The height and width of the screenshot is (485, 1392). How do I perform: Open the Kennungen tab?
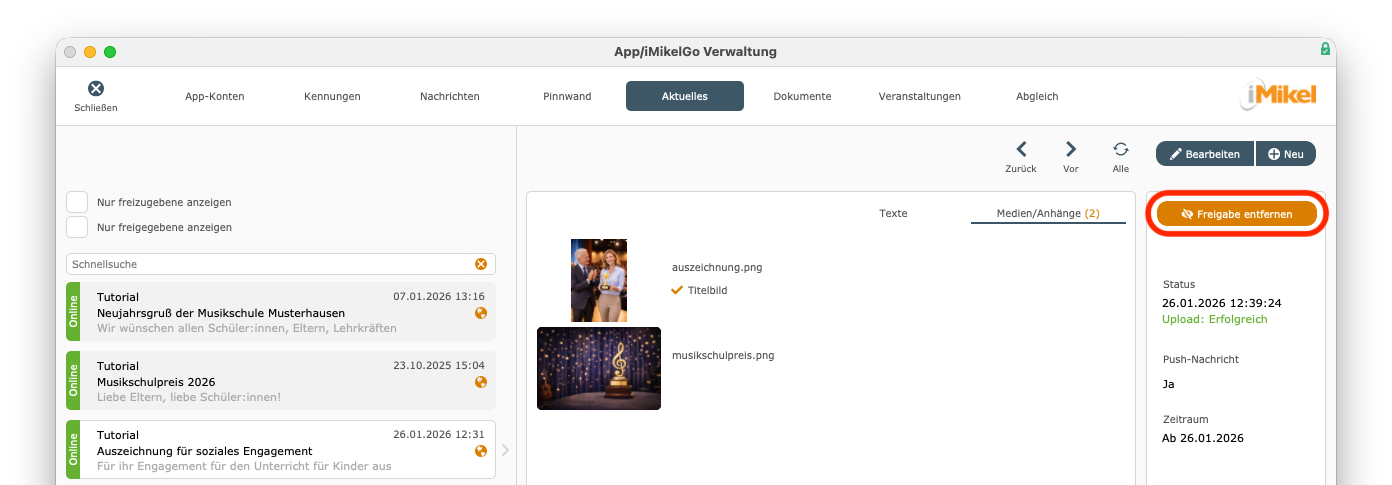332,96
